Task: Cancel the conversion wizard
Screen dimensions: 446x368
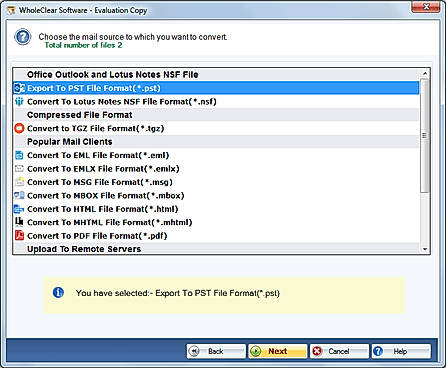Action: [339, 351]
